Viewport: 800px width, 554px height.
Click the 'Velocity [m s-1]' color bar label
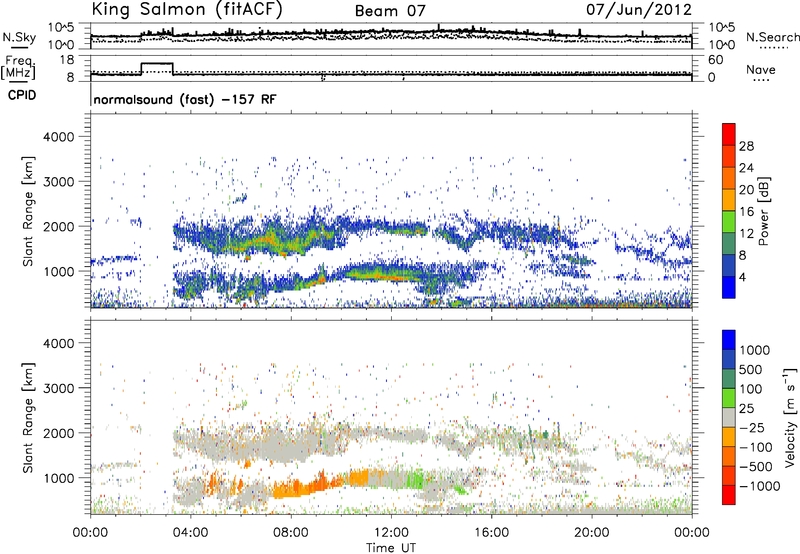point(790,417)
